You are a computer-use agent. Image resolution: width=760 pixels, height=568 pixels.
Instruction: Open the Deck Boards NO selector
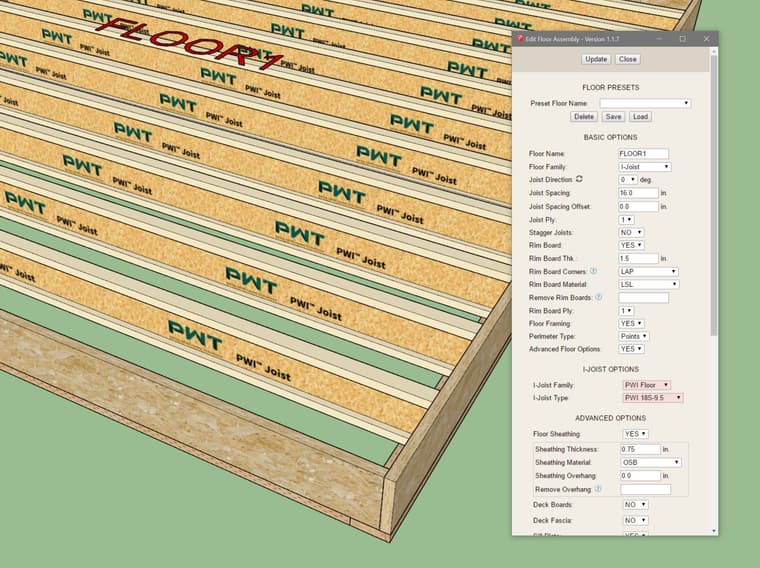(635, 505)
